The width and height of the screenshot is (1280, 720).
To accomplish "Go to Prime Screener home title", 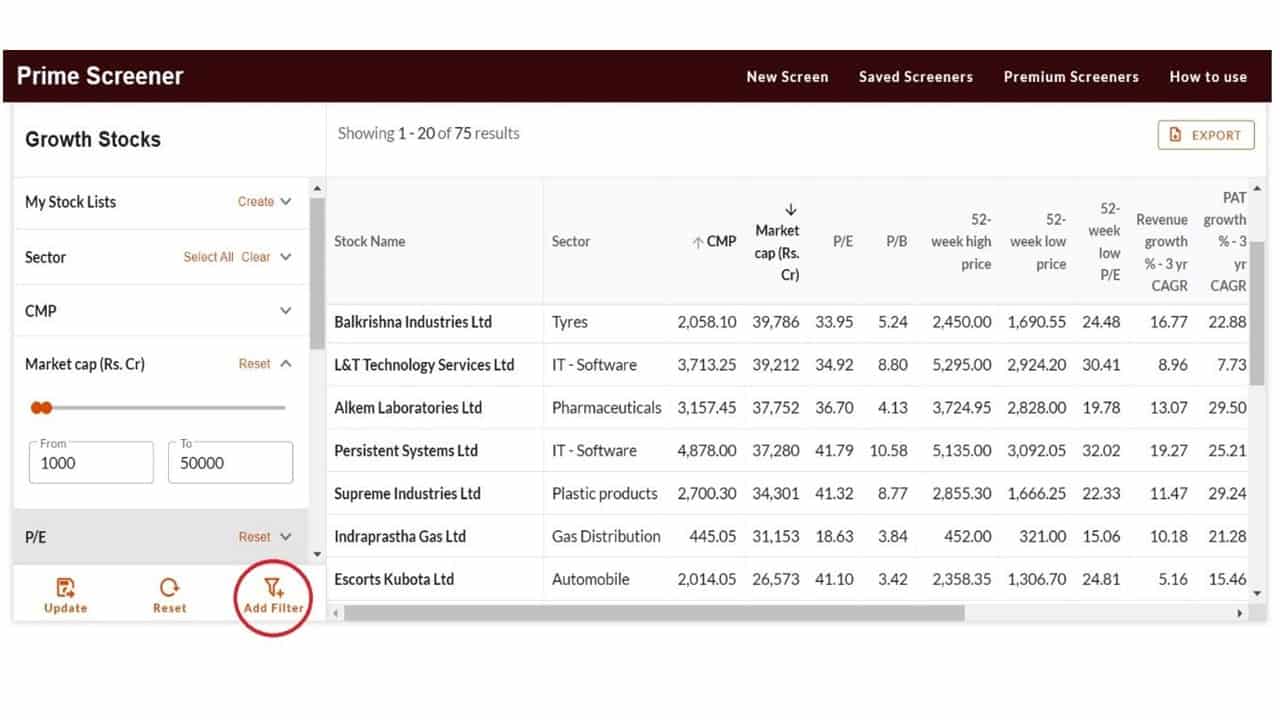I will [100, 76].
